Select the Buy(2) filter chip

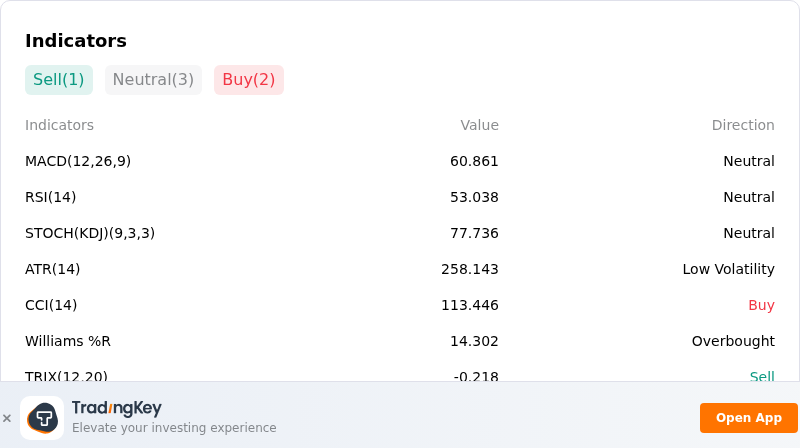pyautogui.click(x=248, y=80)
